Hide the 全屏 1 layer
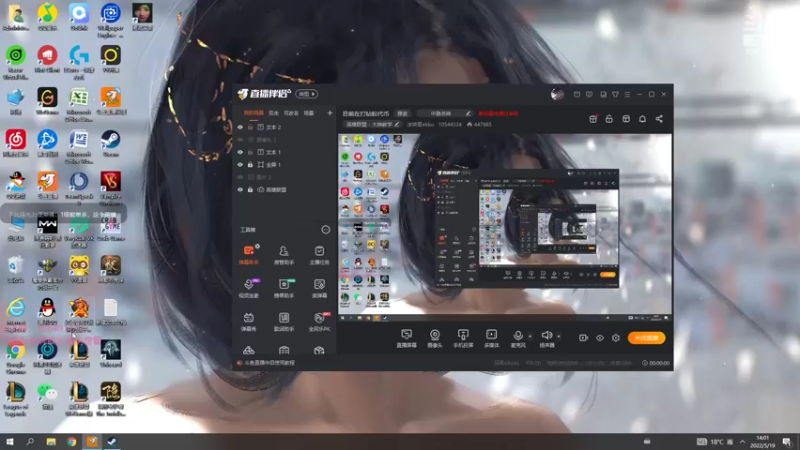Image resolution: width=800 pixels, height=450 pixels. 240,165
